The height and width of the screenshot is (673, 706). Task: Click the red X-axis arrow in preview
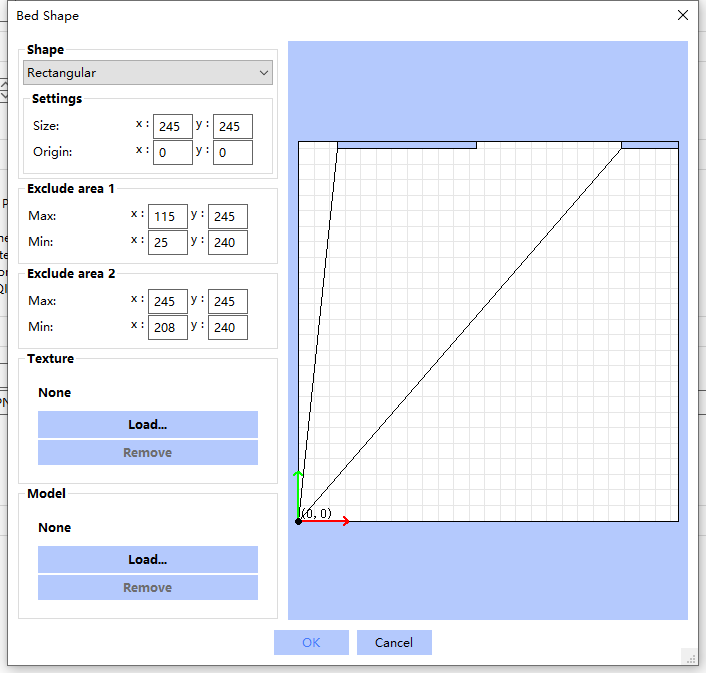(x=328, y=521)
